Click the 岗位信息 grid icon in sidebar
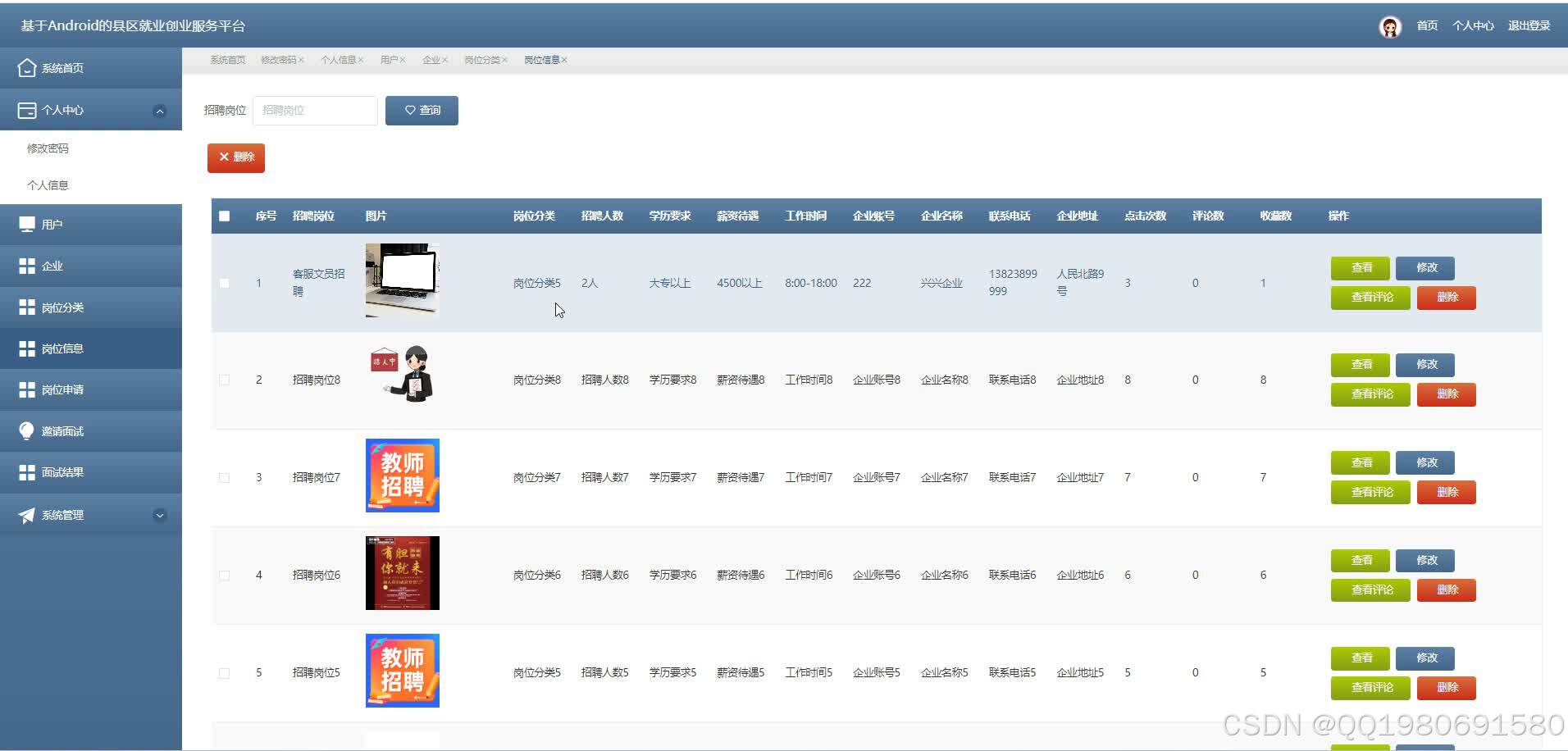Viewport: 1568px width, 751px height. pos(27,348)
